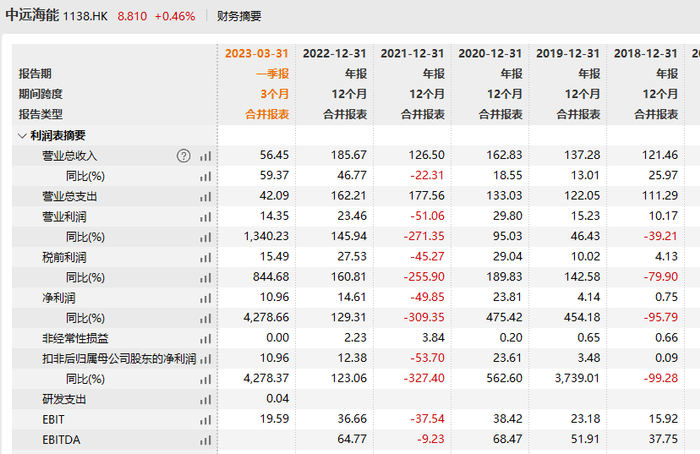This screenshot has height=454, width=700.
Task: Click the help question mark beside 营业总收入
Action: (x=183, y=156)
